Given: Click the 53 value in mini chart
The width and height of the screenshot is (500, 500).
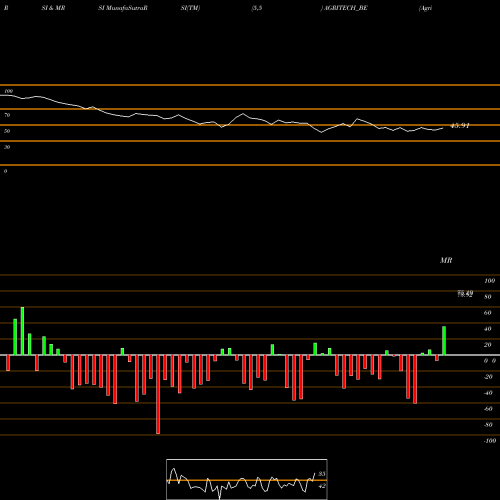Looking at the screenshot, I should [322, 474].
